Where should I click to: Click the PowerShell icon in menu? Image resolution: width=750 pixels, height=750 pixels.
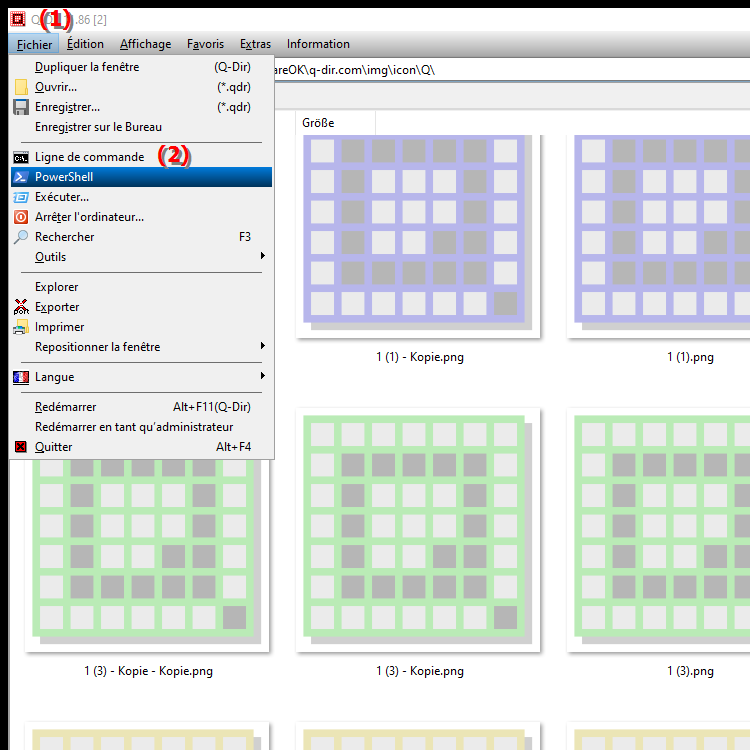pyautogui.click(x=21, y=177)
